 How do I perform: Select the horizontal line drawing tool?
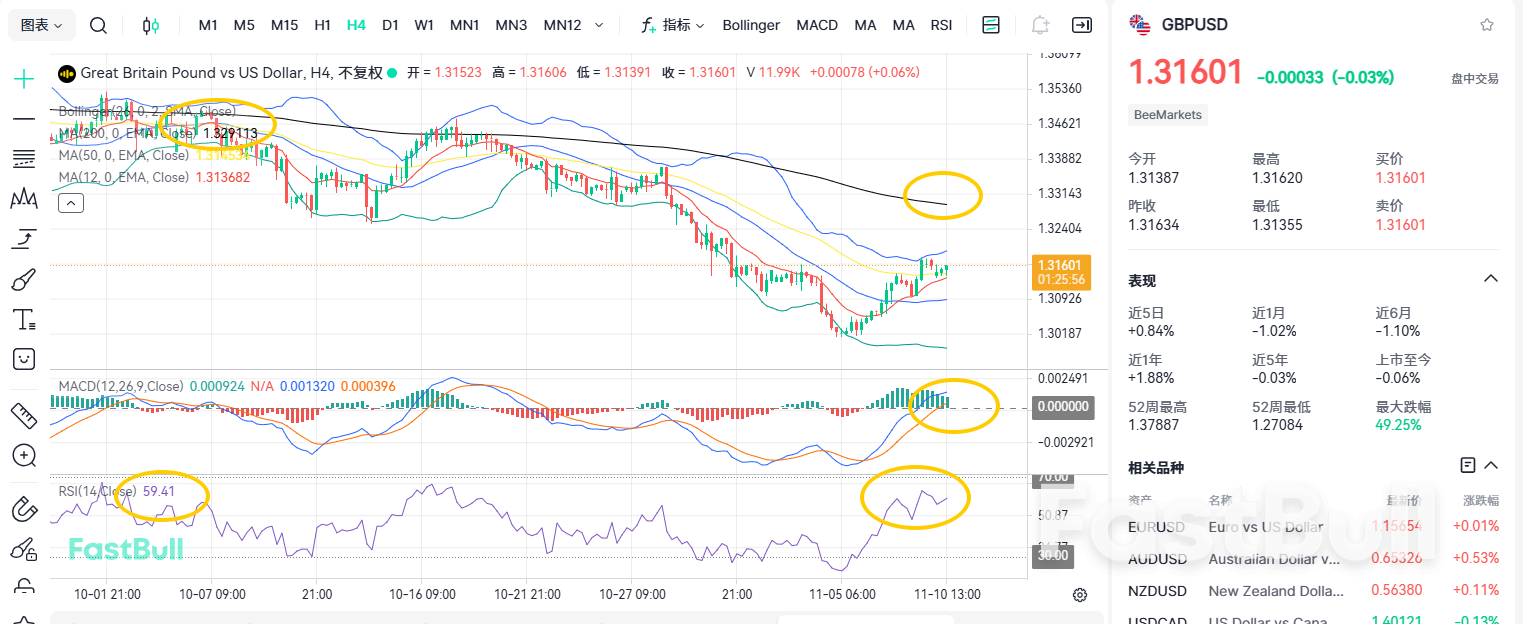click(x=22, y=118)
